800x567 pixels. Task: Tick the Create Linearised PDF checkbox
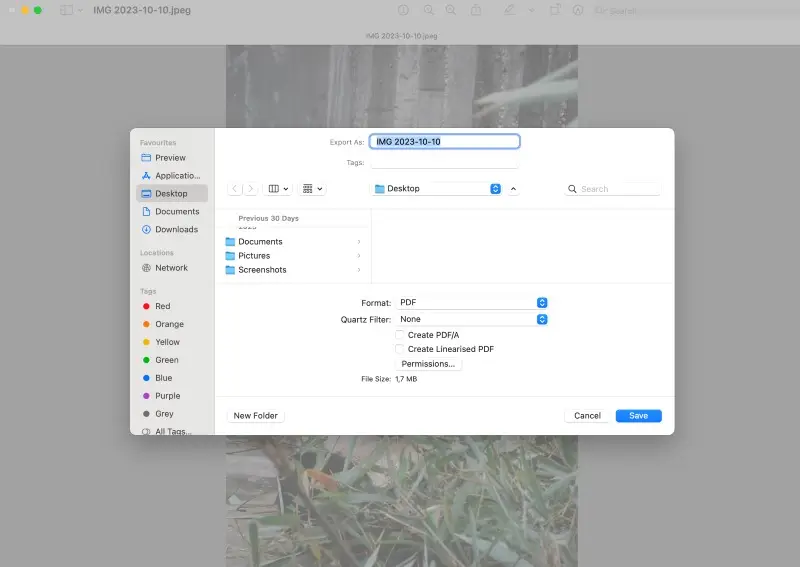pyautogui.click(x=399, y=349)
